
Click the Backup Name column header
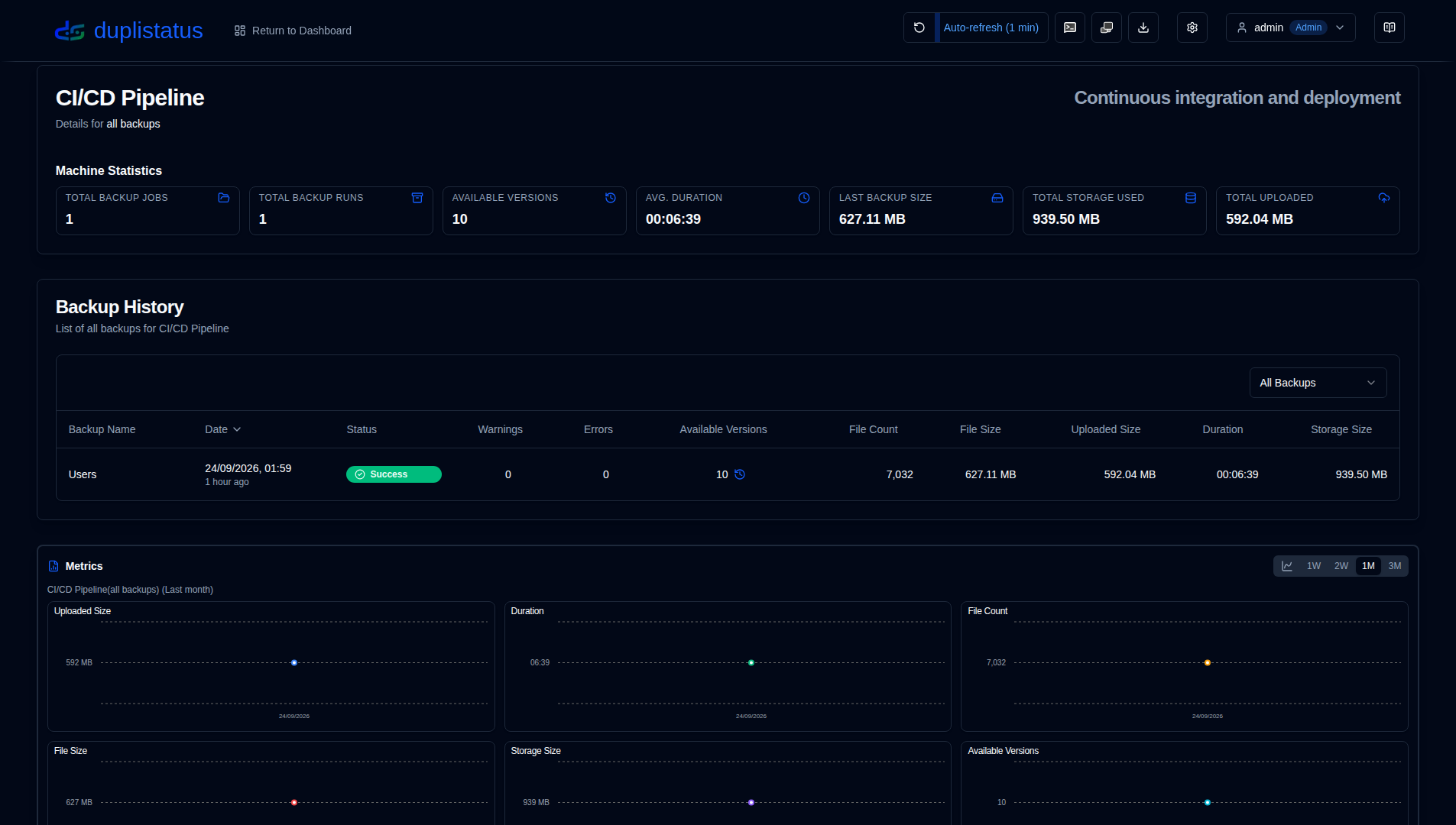coord(102,429)
